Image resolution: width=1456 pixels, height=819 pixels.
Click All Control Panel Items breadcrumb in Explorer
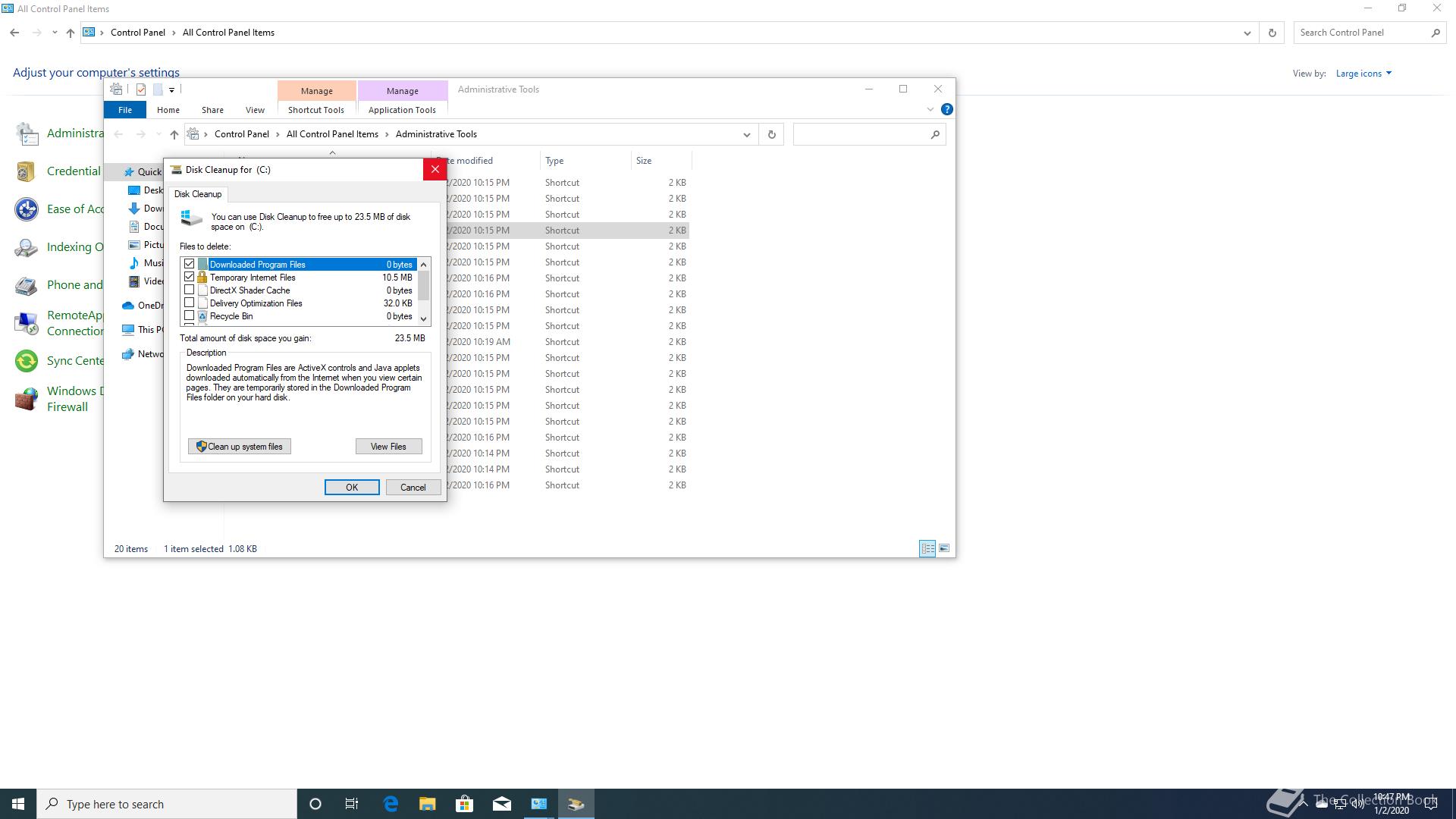point(332,134)
